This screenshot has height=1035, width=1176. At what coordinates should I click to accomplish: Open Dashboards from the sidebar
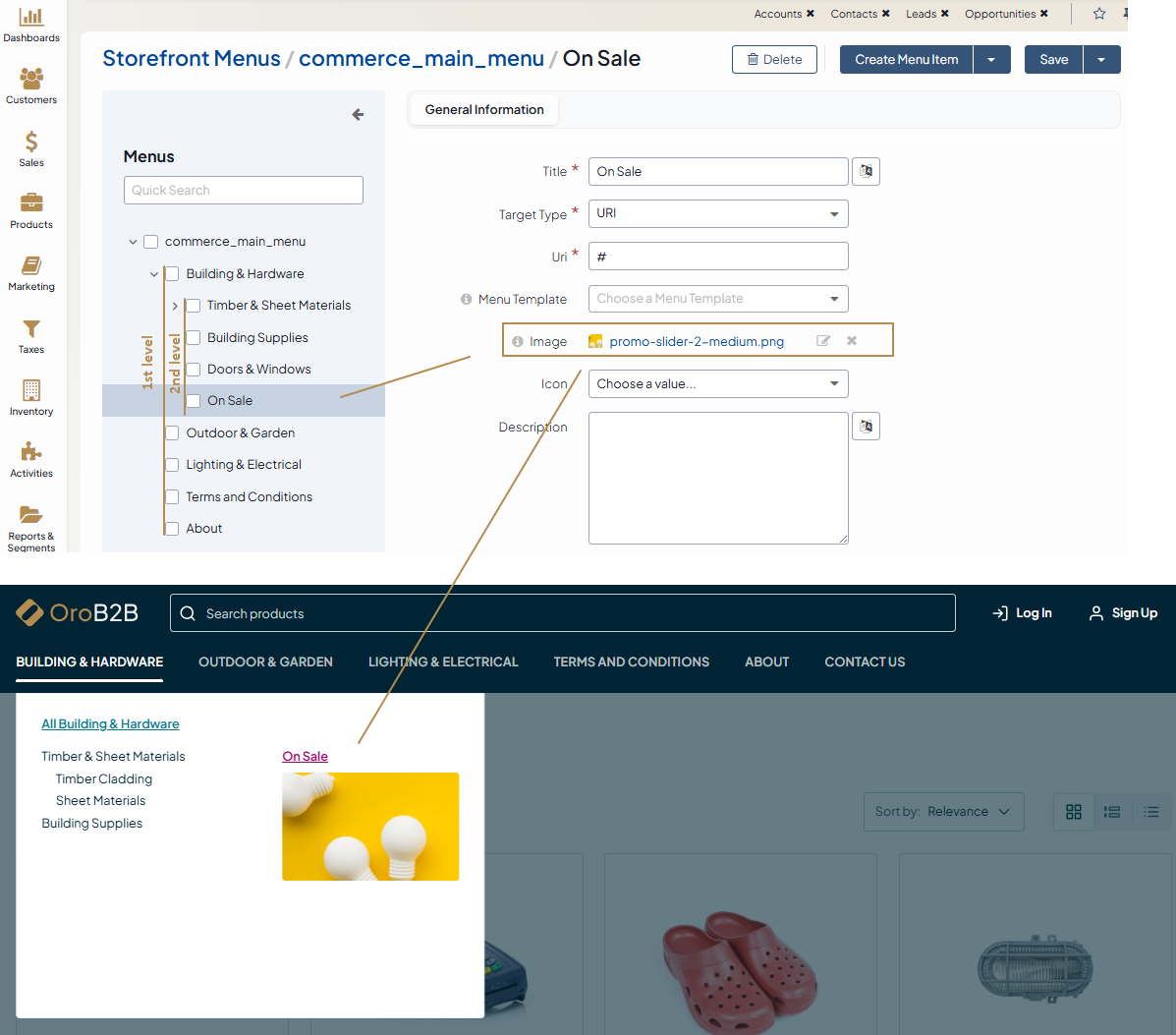tap(31, 25)
